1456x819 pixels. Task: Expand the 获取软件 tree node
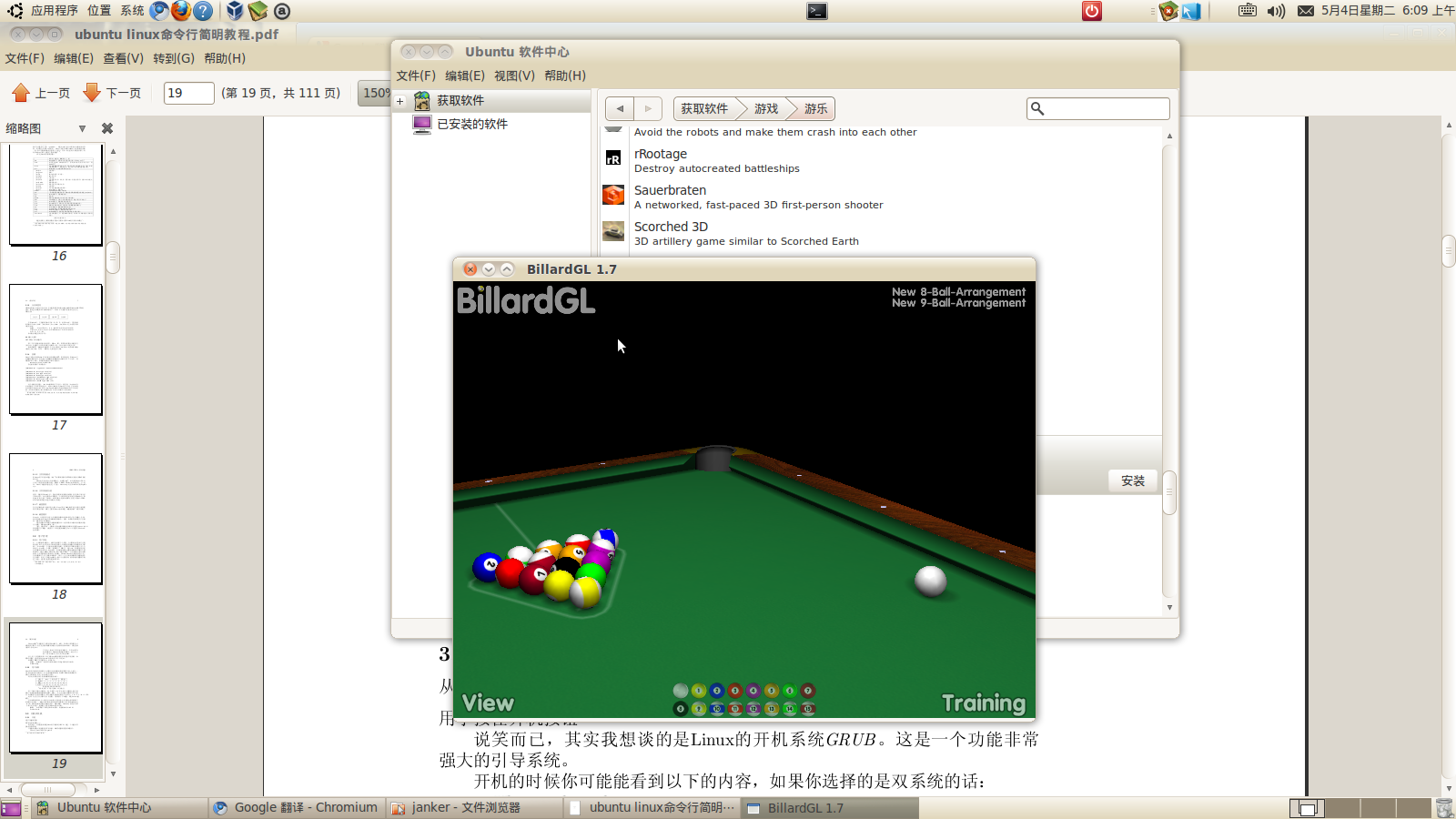coord(399,101)
